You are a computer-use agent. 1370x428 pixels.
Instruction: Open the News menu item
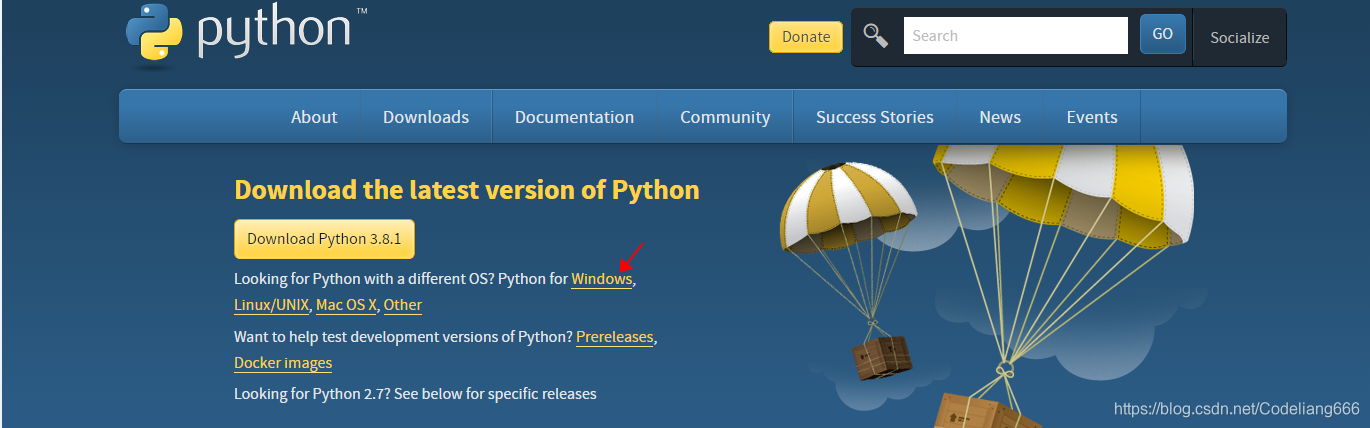1000,117
